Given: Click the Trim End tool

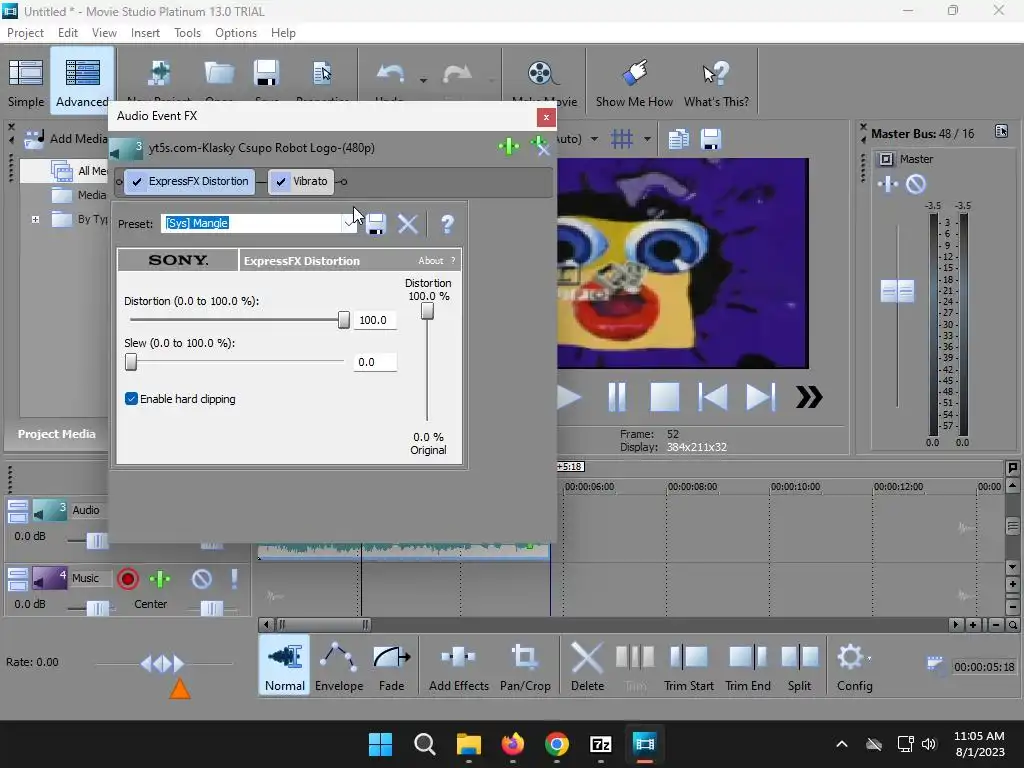Looking at the screenshot, I should (x=748, y=666).
